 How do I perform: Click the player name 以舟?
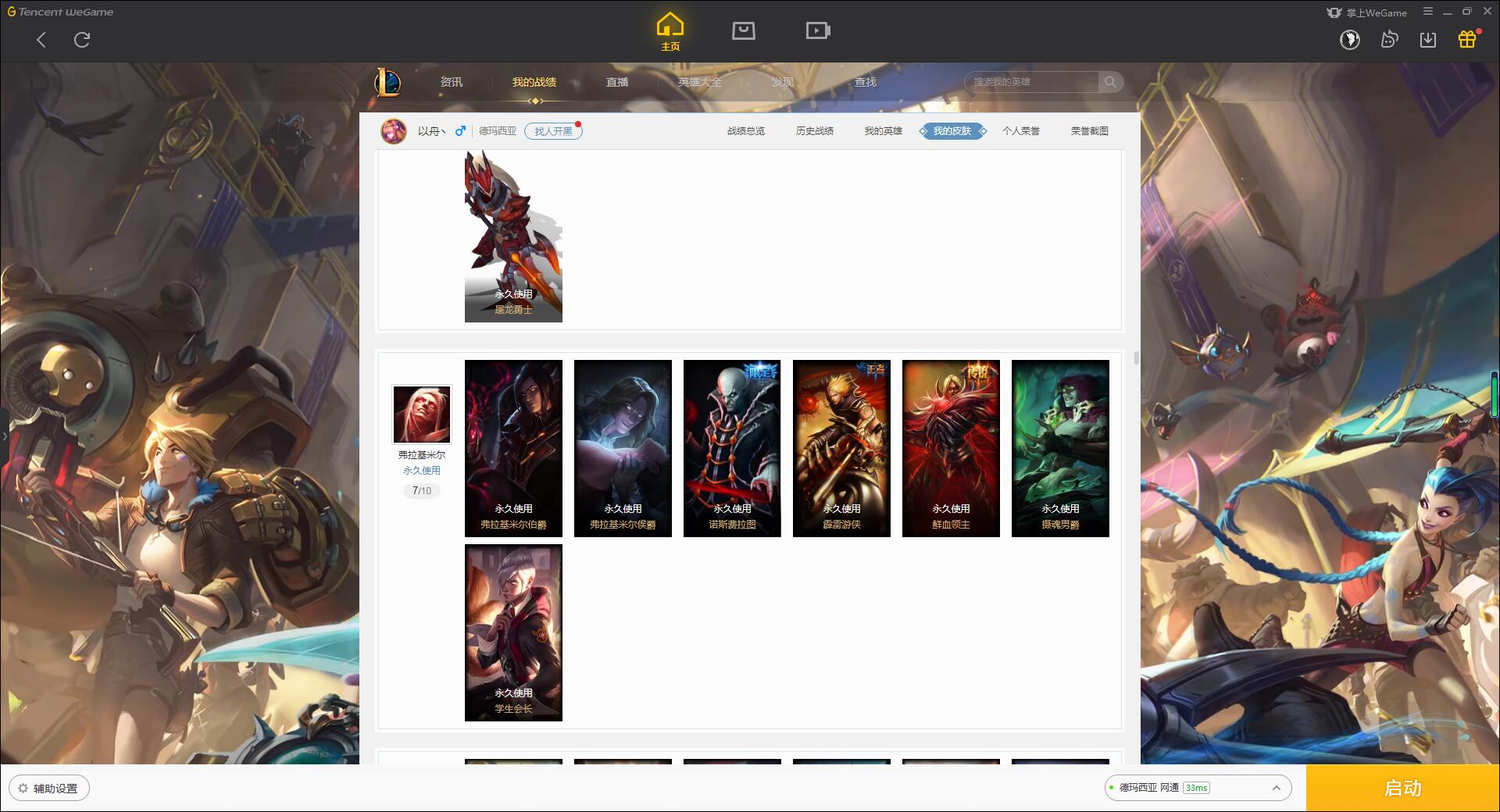pyautogui.click(x=431, y=131)
